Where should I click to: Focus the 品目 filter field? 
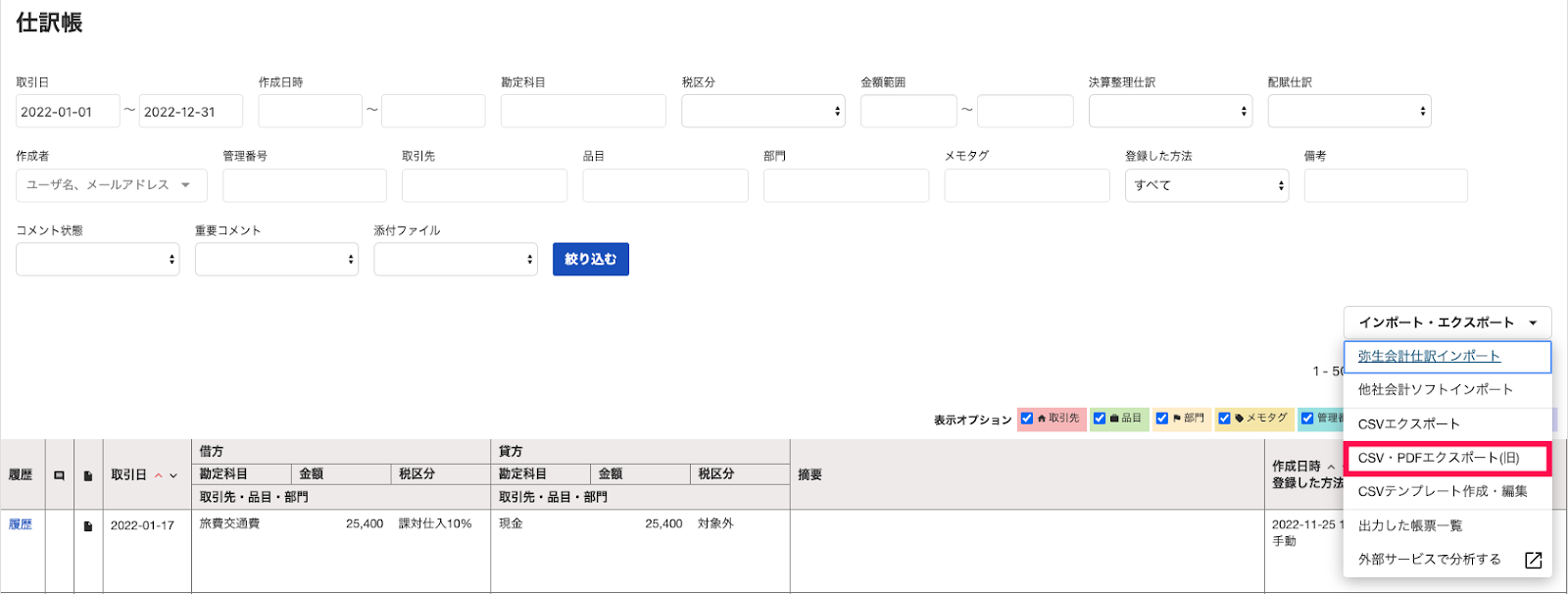(665, 185)
